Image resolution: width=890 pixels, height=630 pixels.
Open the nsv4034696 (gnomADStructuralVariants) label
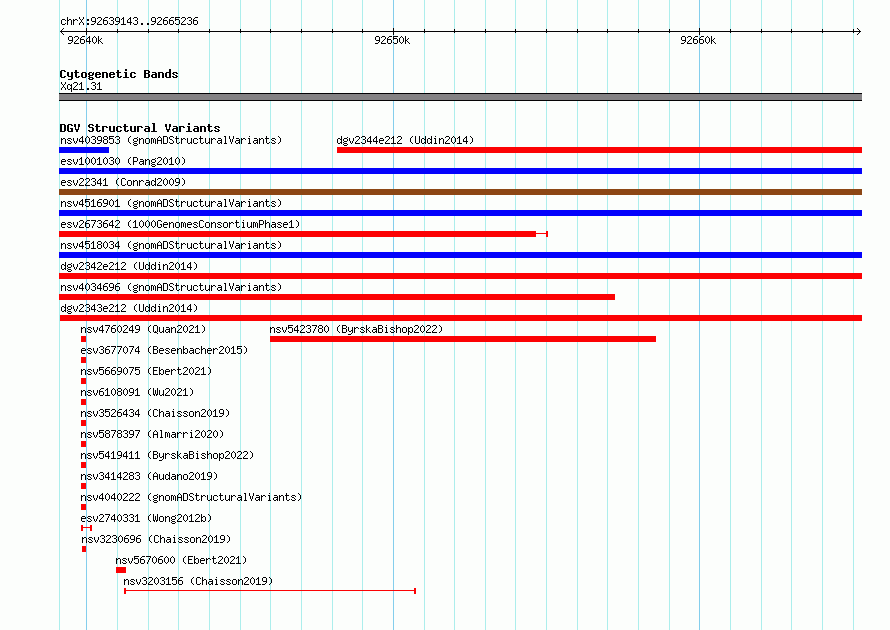click(171, 287)
